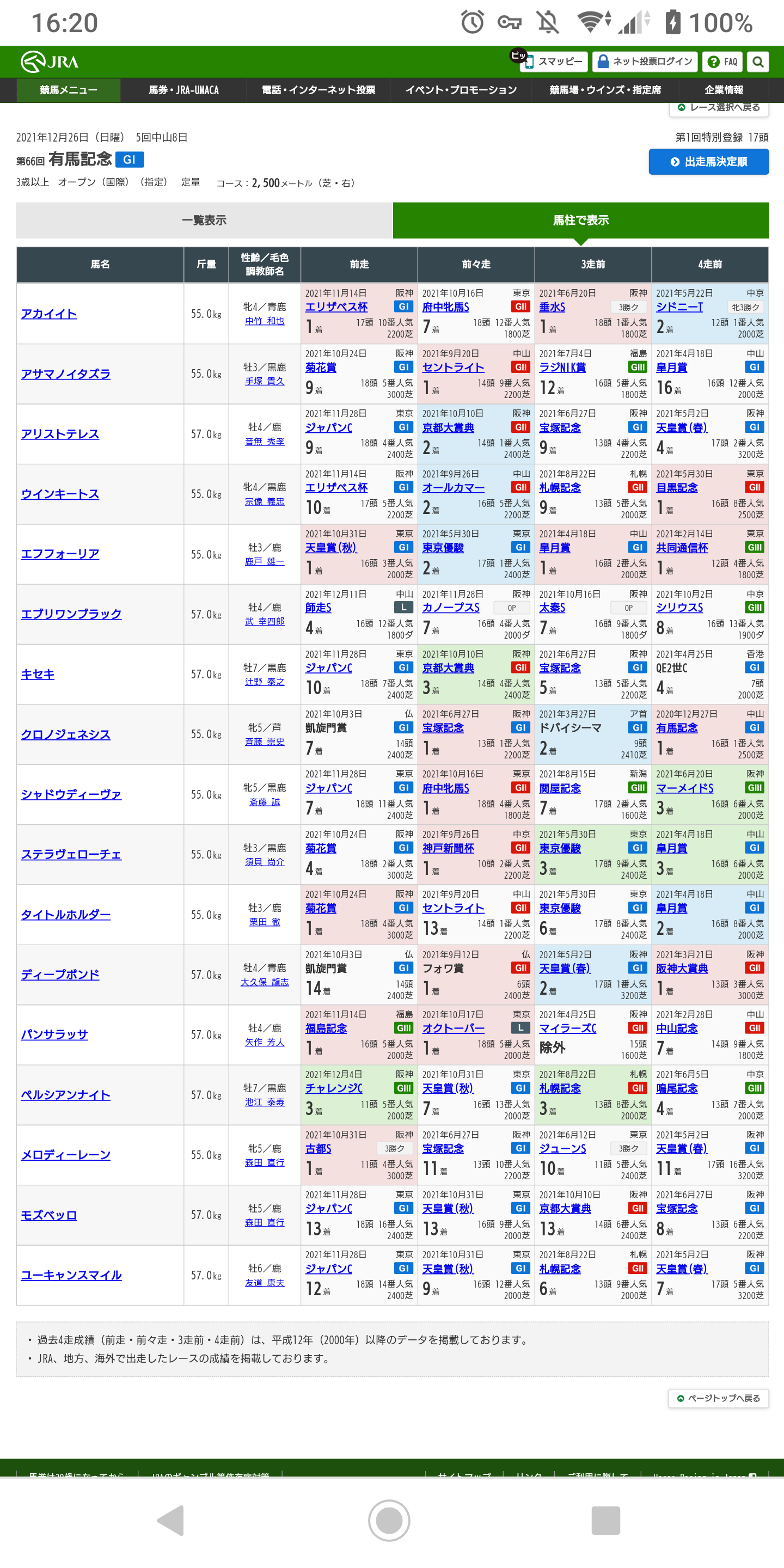Image resolution: width=784 pixels, height=1568 pixels.
Task: Open horse link エフフォーリア
Action: click(60, 554)
